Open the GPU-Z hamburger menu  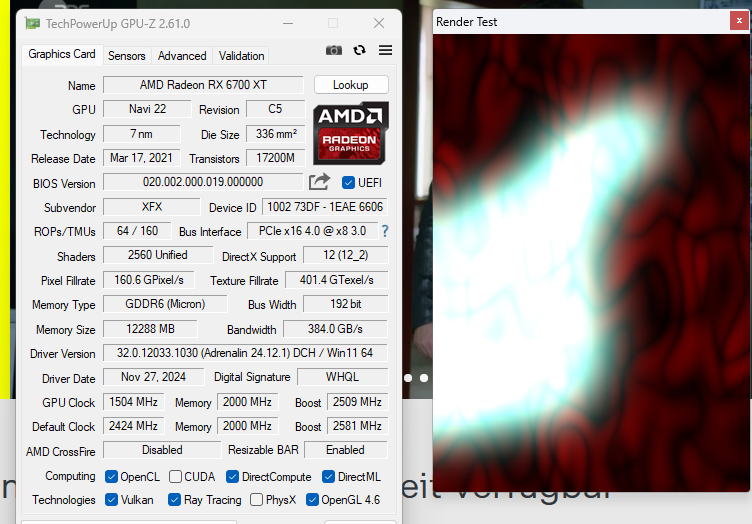click(x=385, y=50)
